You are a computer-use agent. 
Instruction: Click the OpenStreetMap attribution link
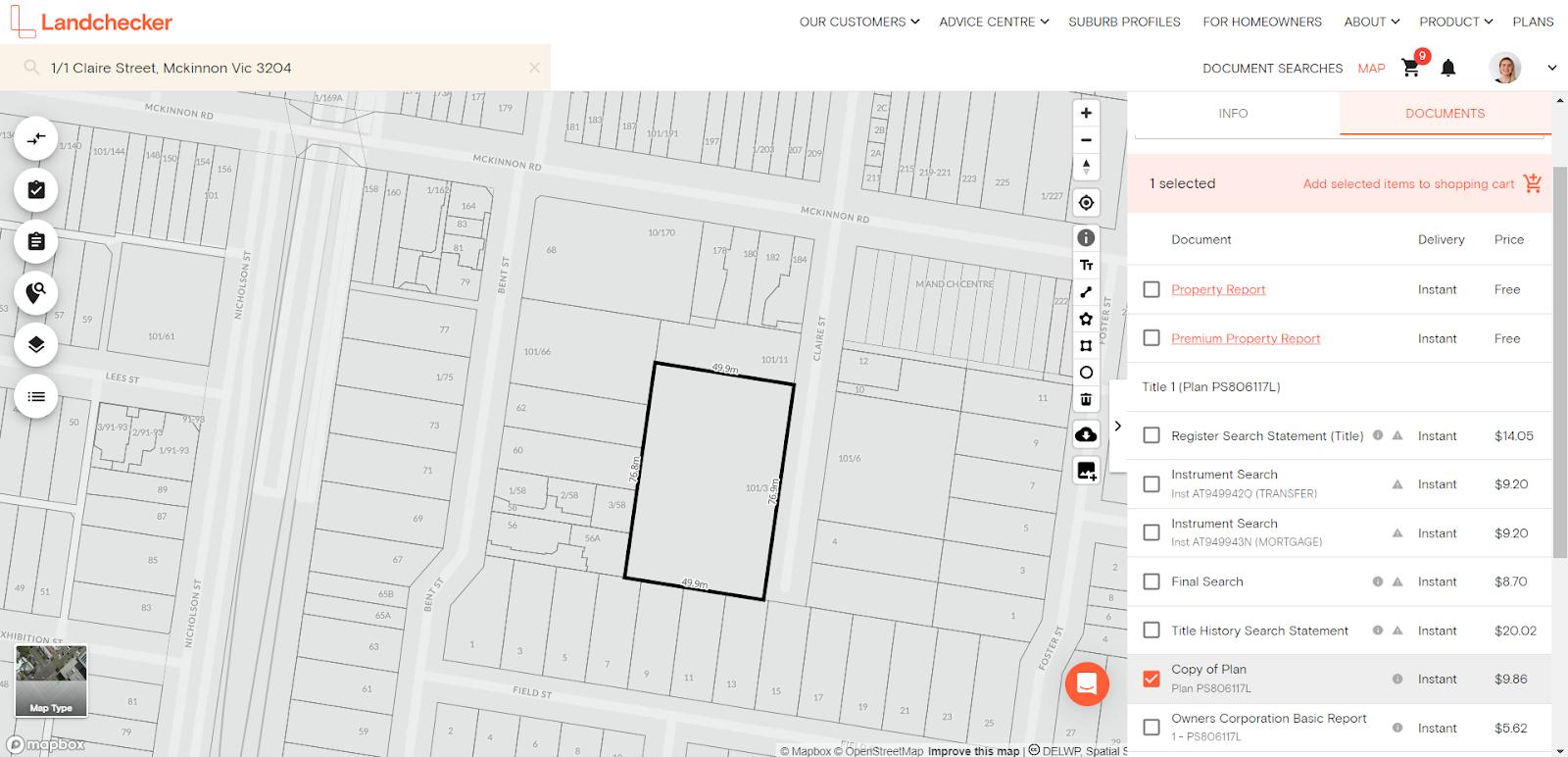click(878, 751)
